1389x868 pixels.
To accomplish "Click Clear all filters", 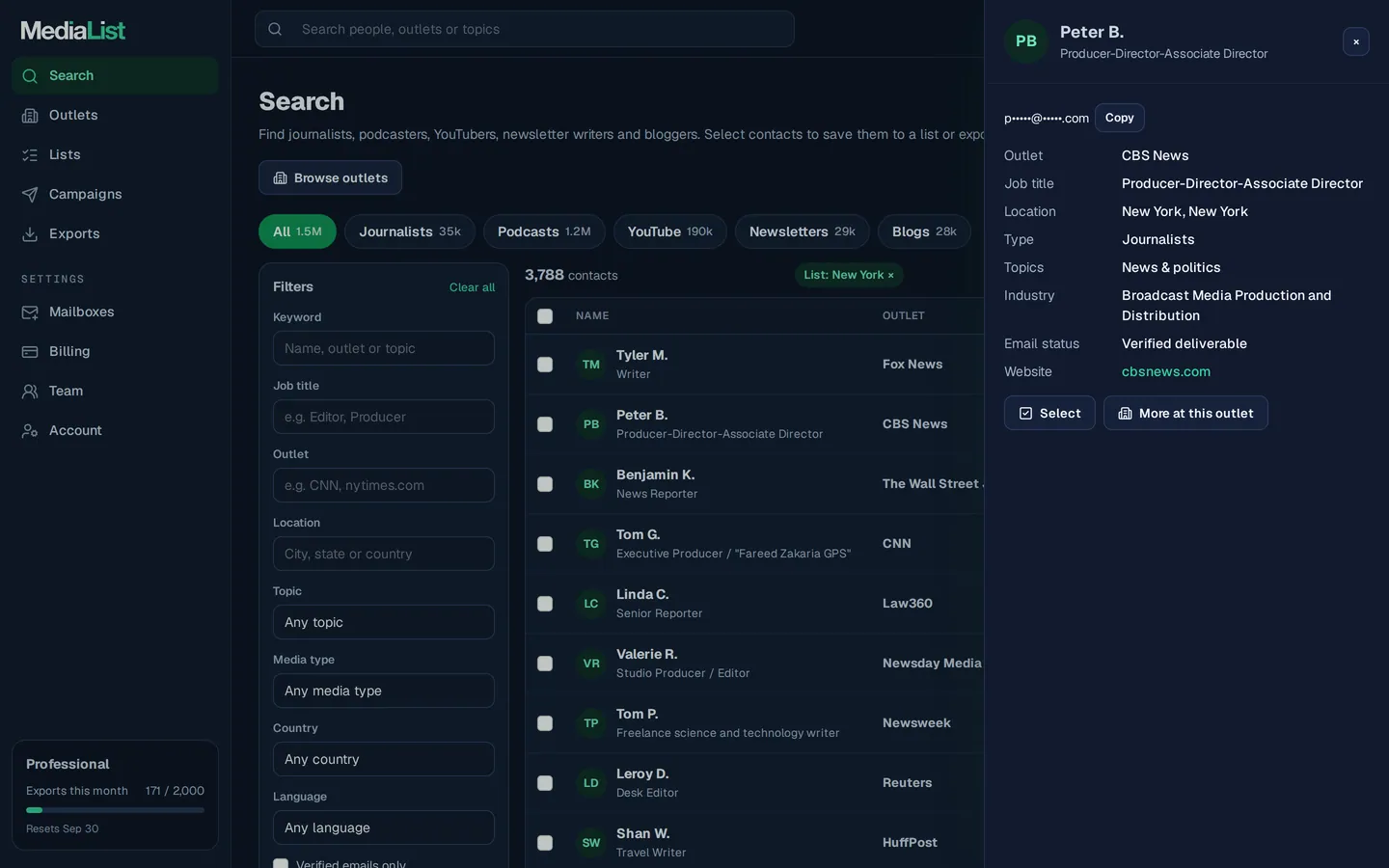I will coord(472,287).
